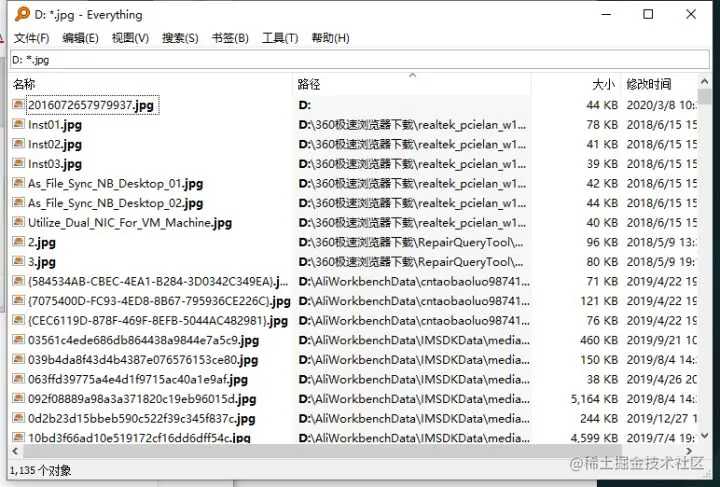This screenshot has height=487, width=720.
Task: Select file {7075400D-FC93-4ED8-8B67-795936CE226C}.jpg
Action: [x=159, y=301]
